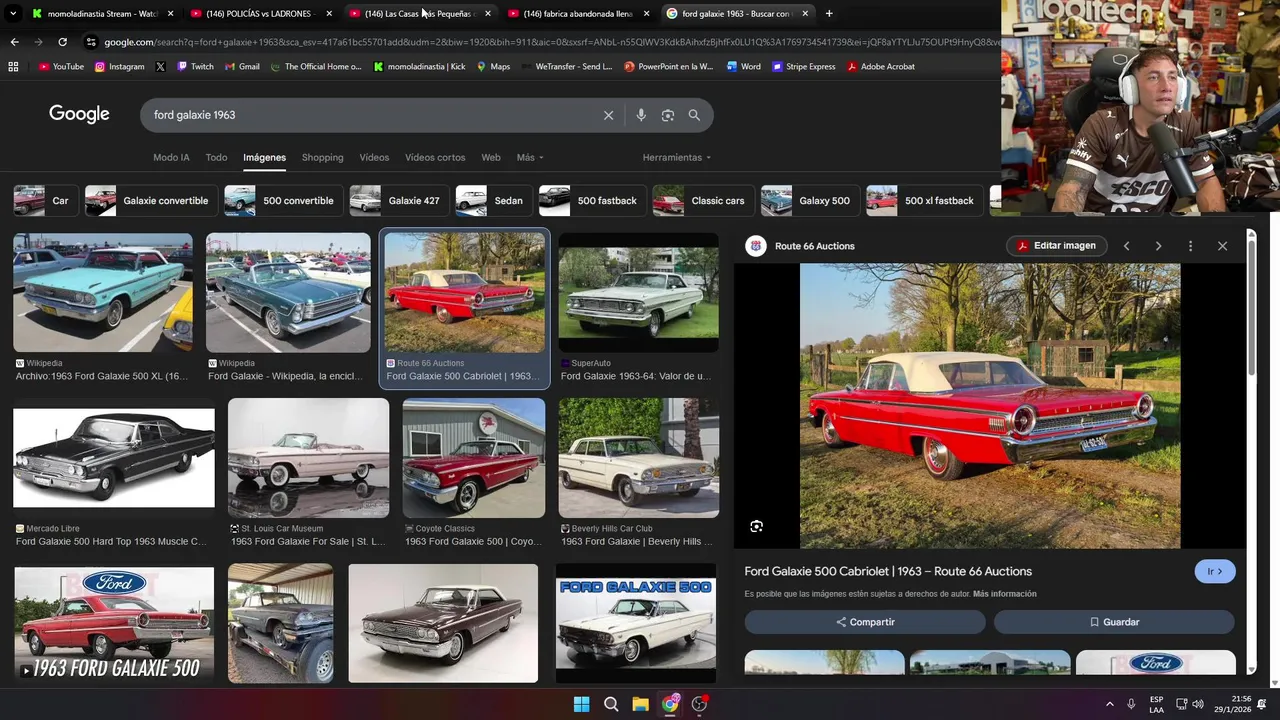Open Windows taskbar search

click(x=611, y=704)
